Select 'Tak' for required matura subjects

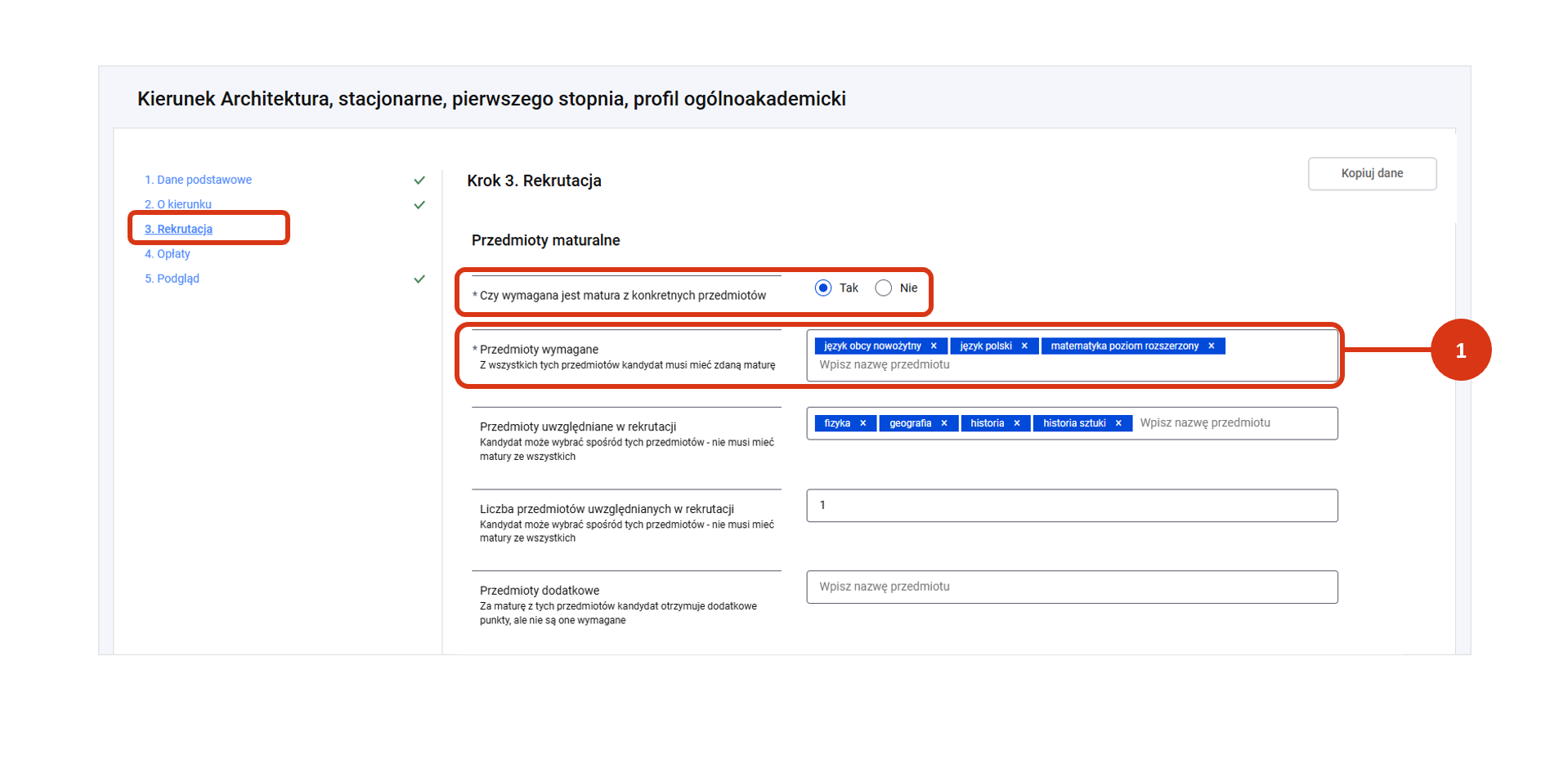click(823, 288)
